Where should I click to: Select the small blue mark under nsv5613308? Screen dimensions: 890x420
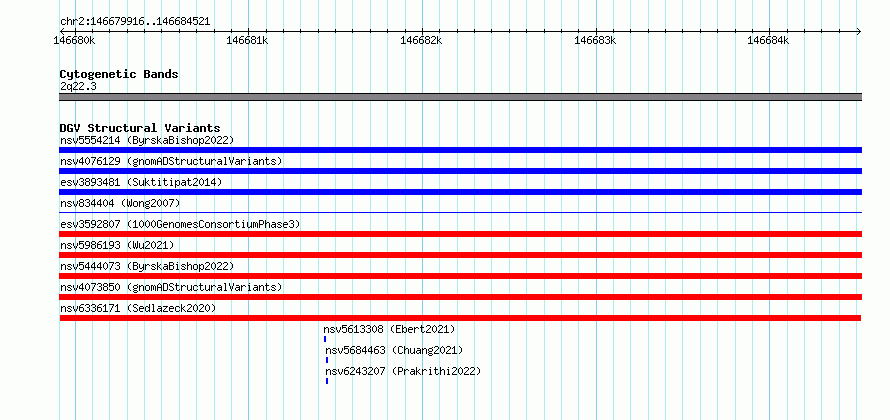325,339
